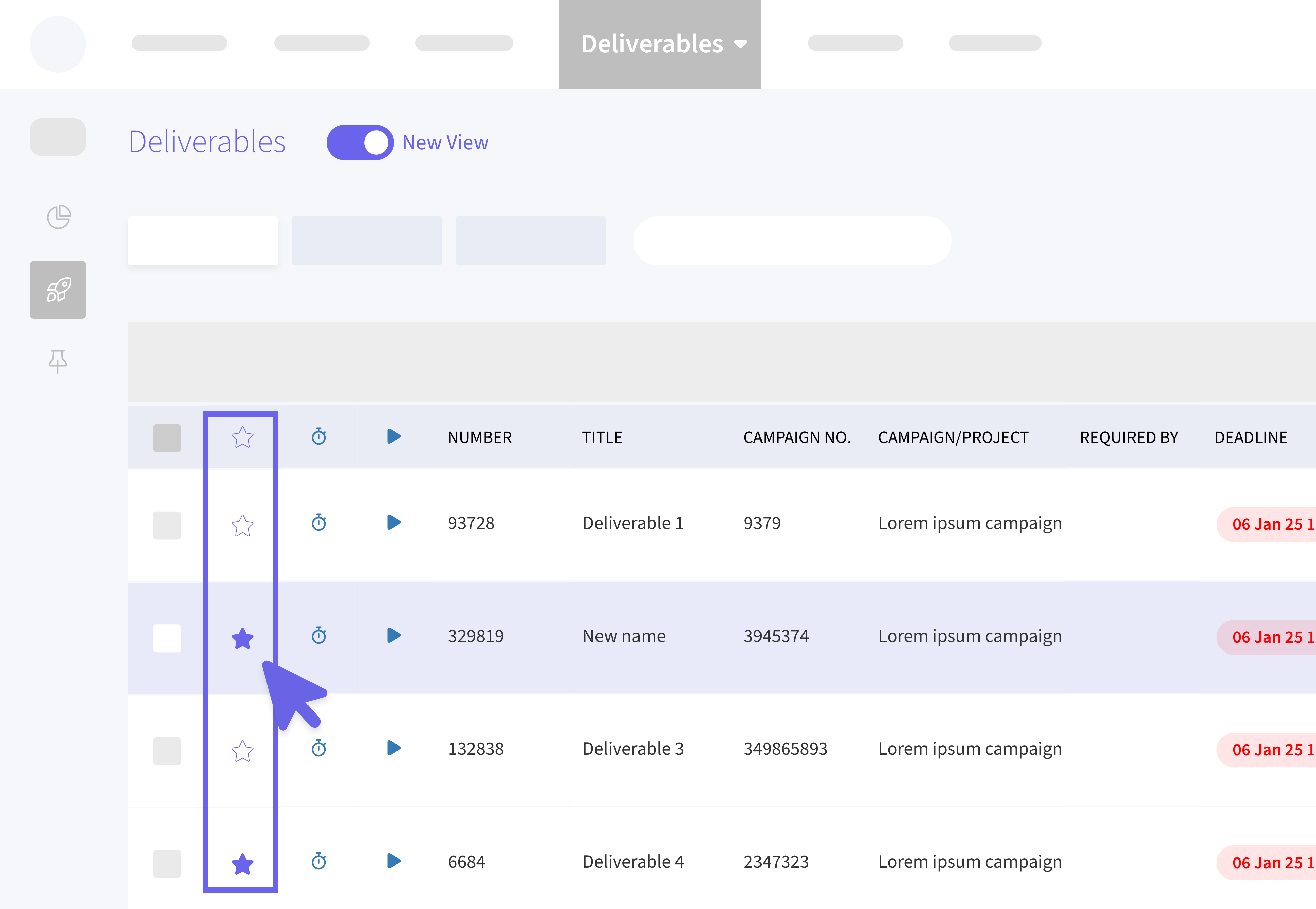Star the Deliverable 1 row
The height and width of the screenshot is (909, 1316).
pos(242,524)
